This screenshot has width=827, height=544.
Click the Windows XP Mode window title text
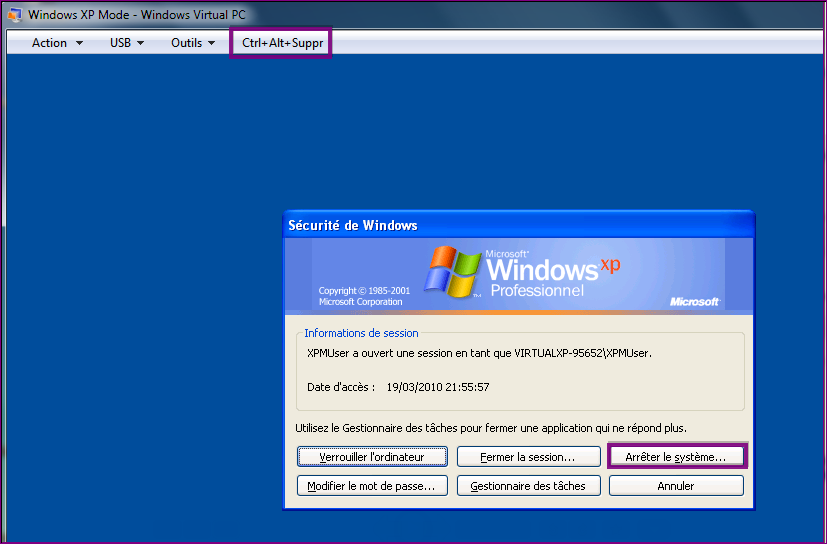pos(137,15)
